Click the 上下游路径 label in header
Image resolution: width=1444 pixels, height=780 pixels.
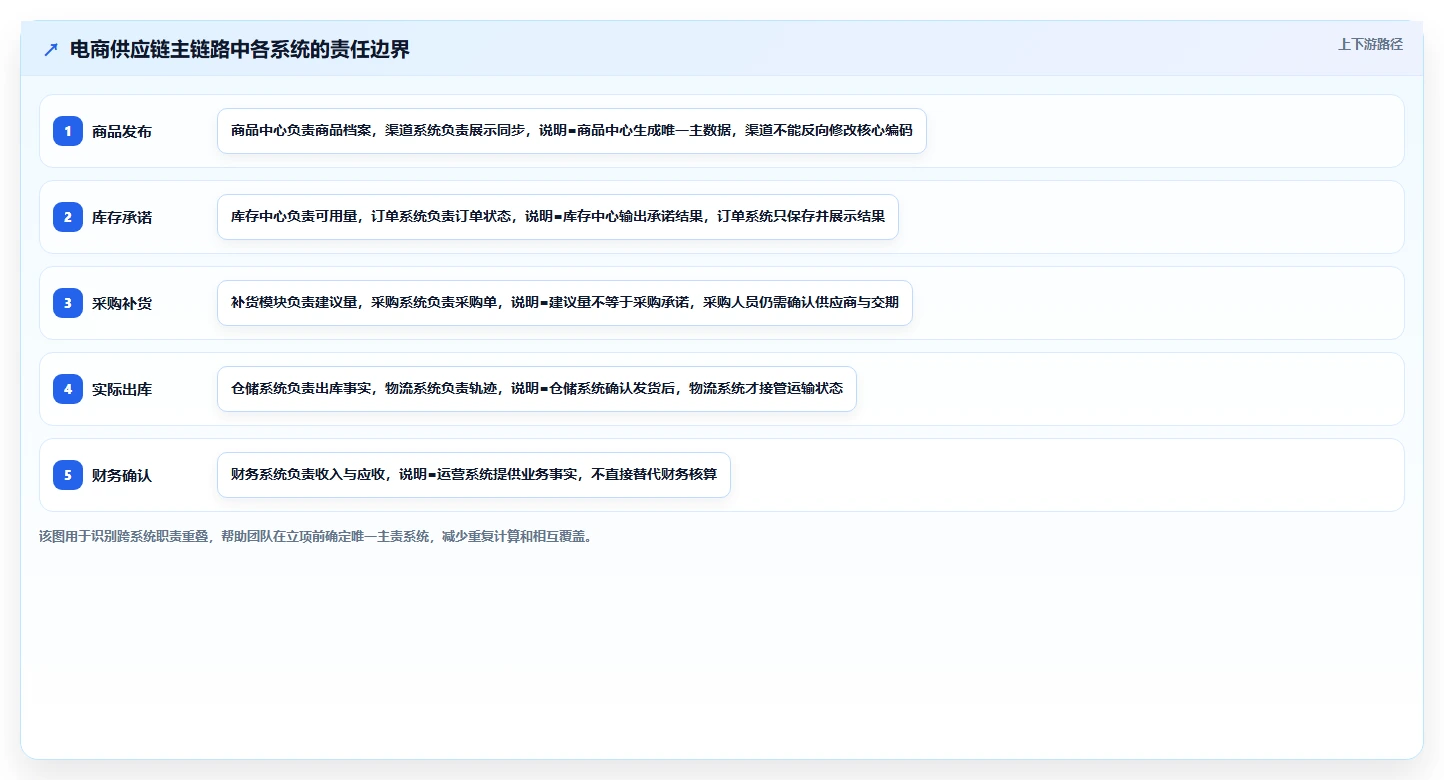[x=1370, y=44]
